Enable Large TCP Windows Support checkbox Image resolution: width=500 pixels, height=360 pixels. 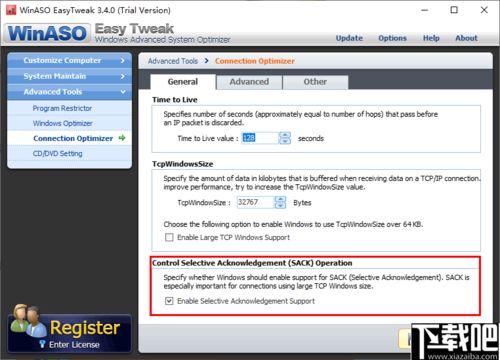169,237
